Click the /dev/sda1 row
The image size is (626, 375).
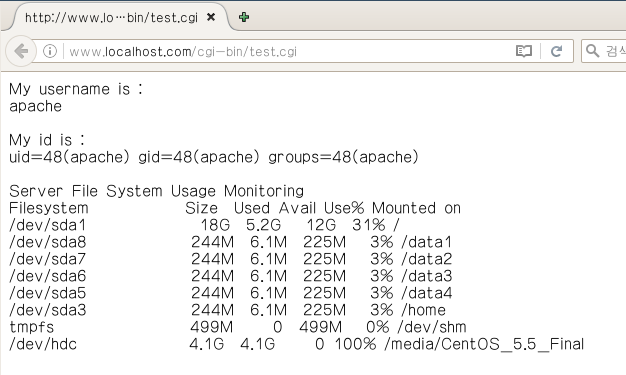pos(204,225)
